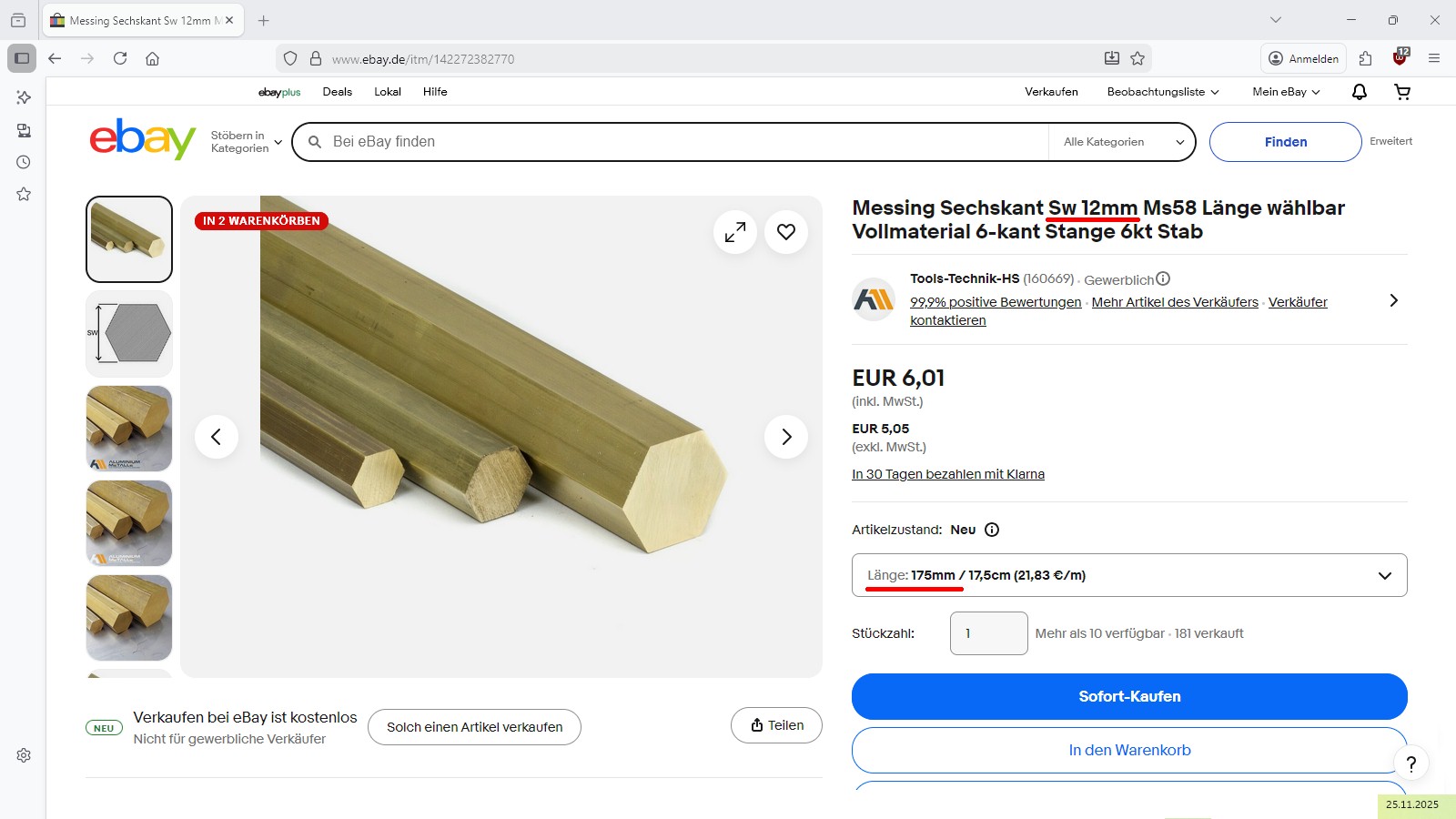The width and height of the screenshot is (1456, 819).
Task: Click the Stückzahl quantity field
Action: [x=988, y=633]
